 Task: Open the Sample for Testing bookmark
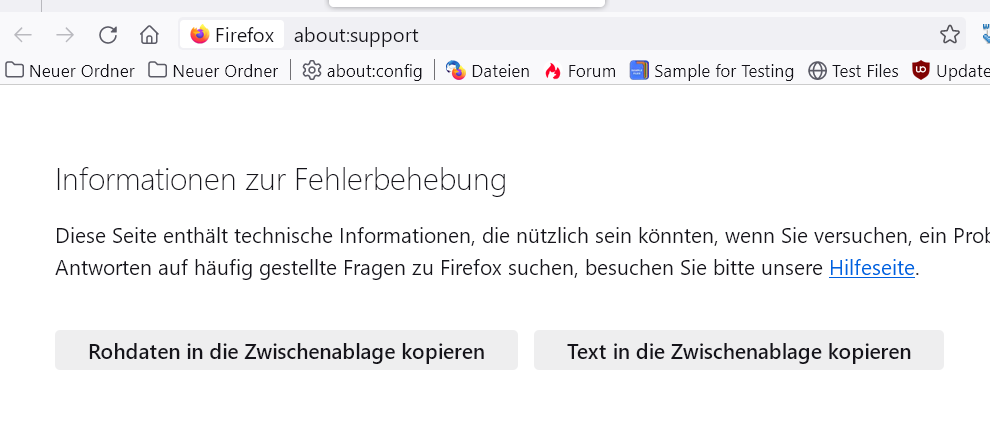coord(711,71)
